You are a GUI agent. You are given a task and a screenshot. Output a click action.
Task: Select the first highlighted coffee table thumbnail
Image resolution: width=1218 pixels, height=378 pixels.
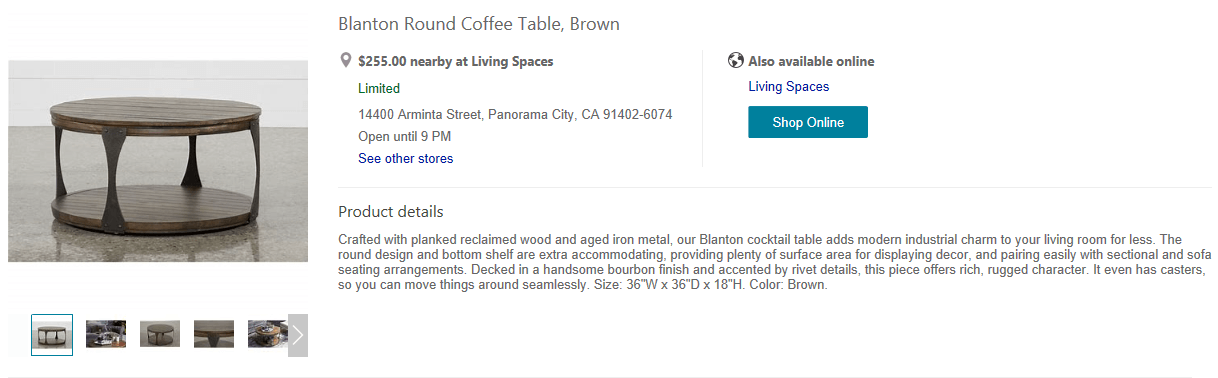point(52,335)
